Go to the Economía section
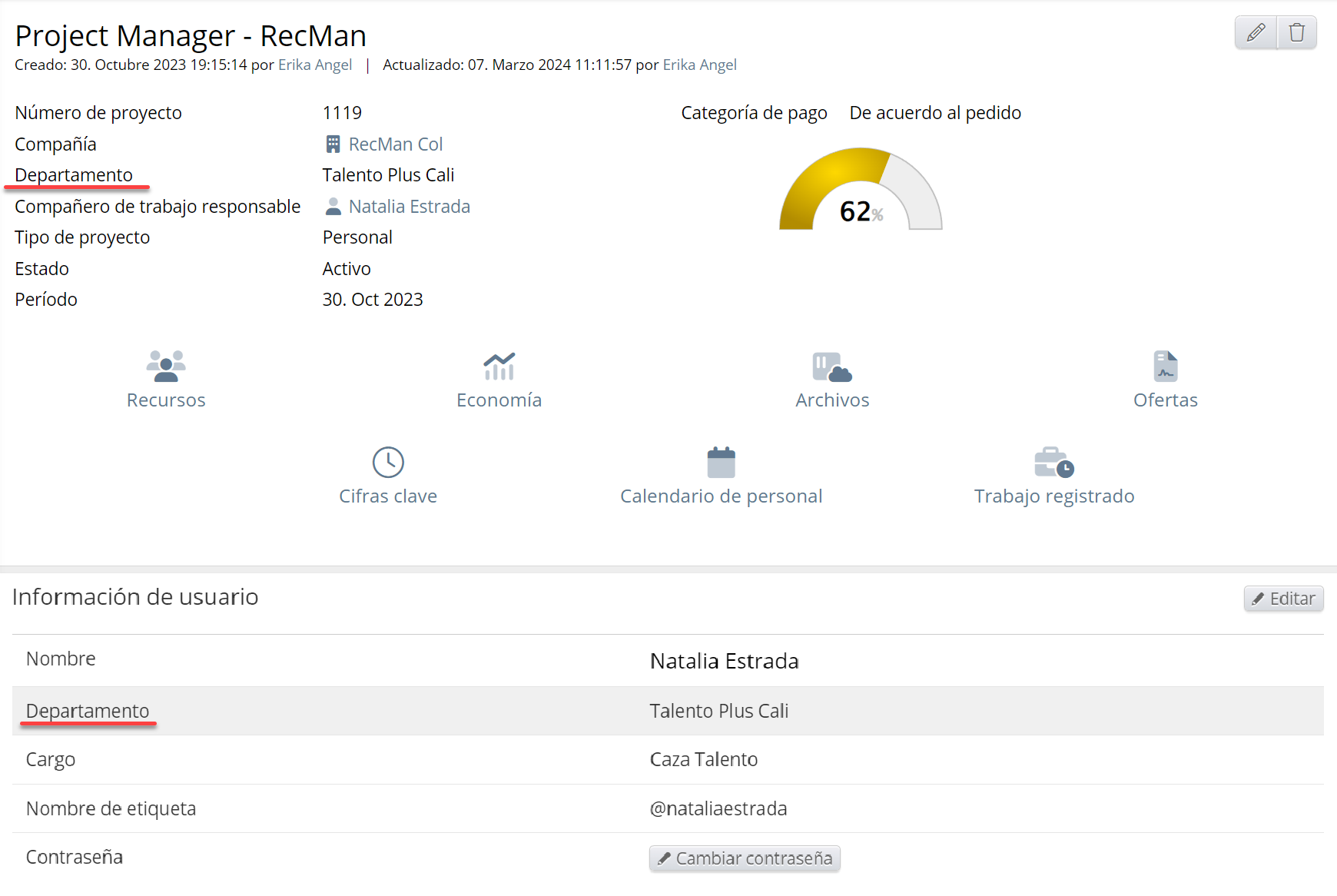1337x896 pixels. (x=499, y=400)
